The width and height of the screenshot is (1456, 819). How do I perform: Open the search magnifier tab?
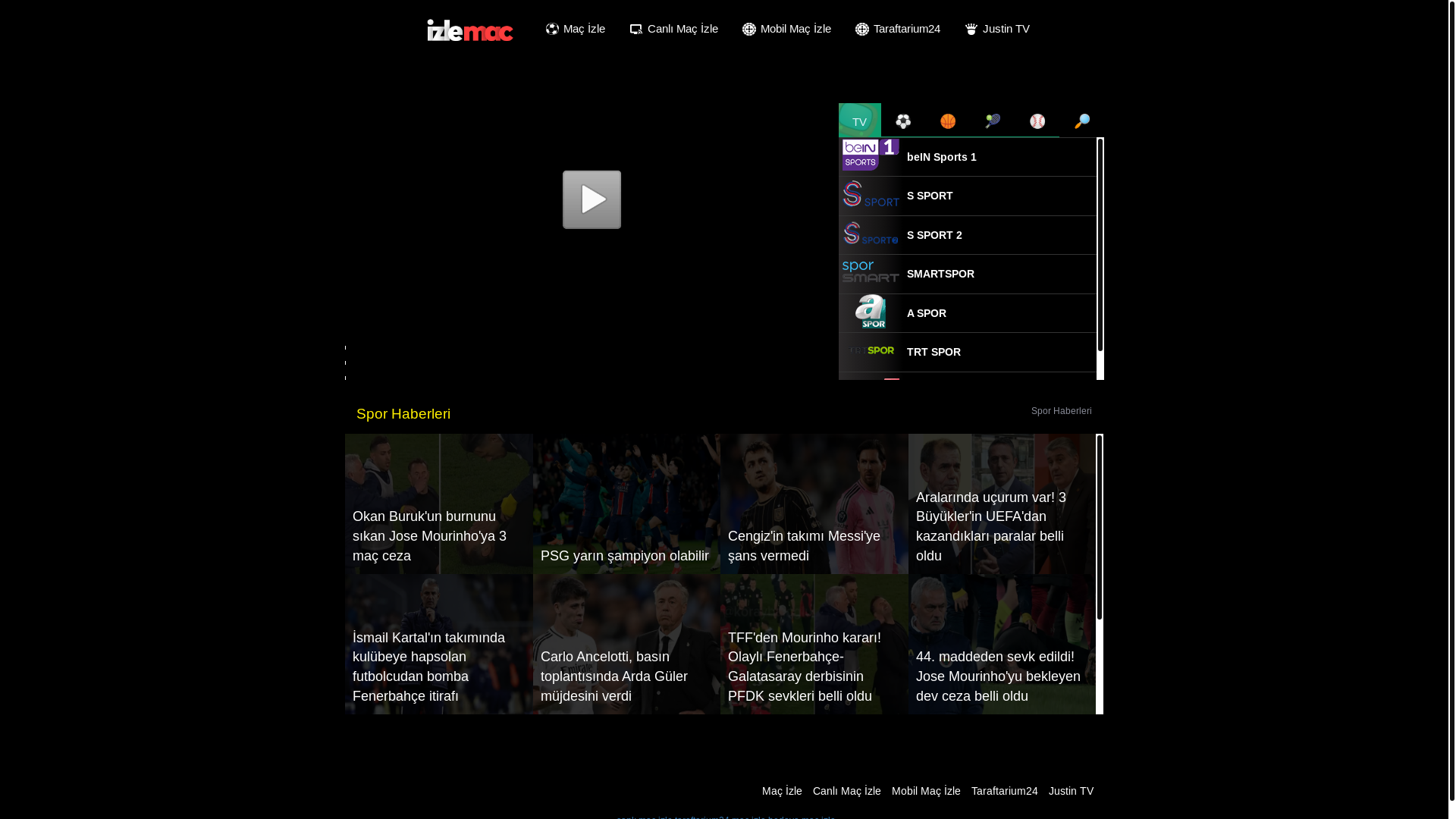(1082, 121)
